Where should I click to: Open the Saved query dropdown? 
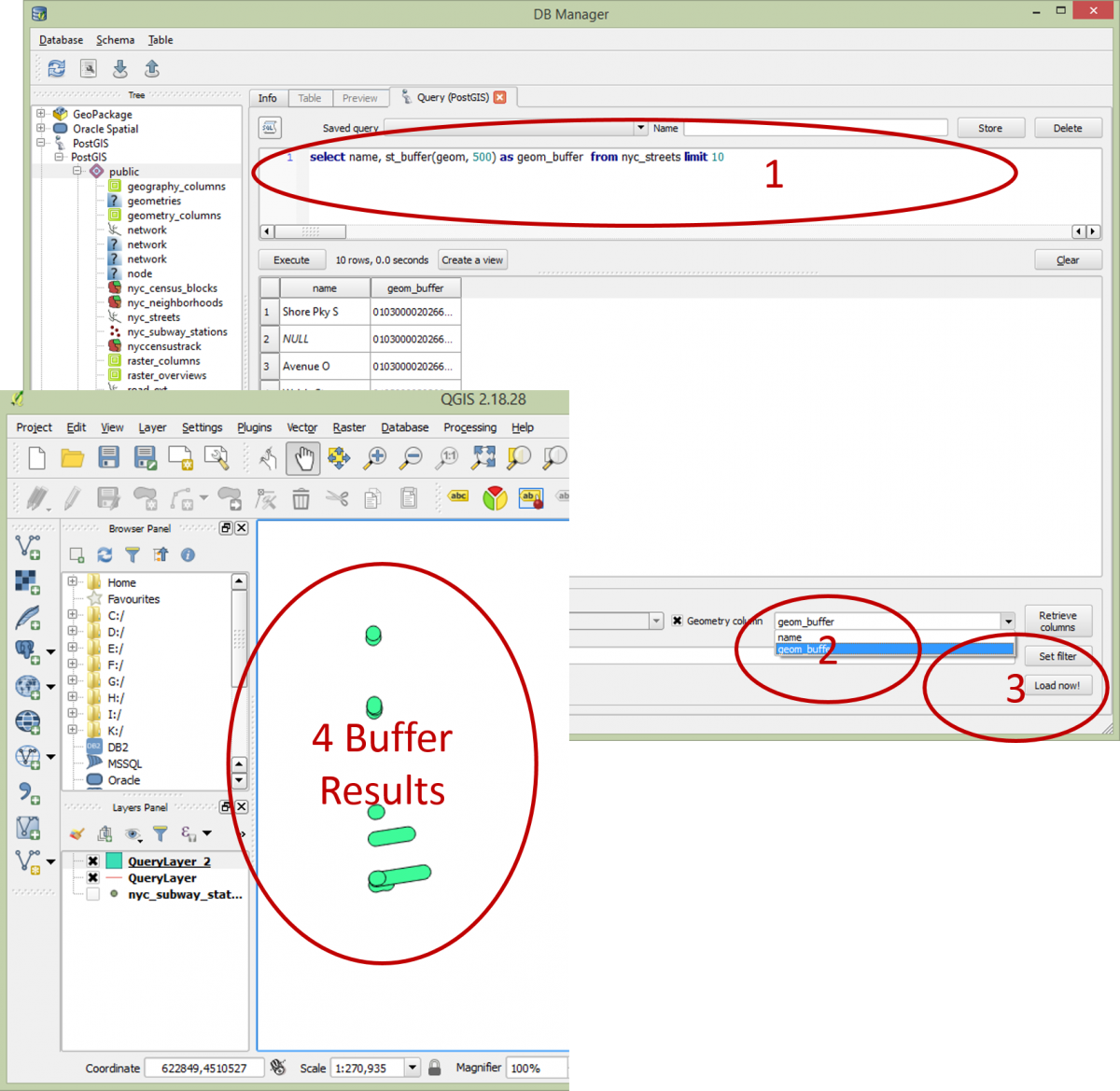click(640, 128)
